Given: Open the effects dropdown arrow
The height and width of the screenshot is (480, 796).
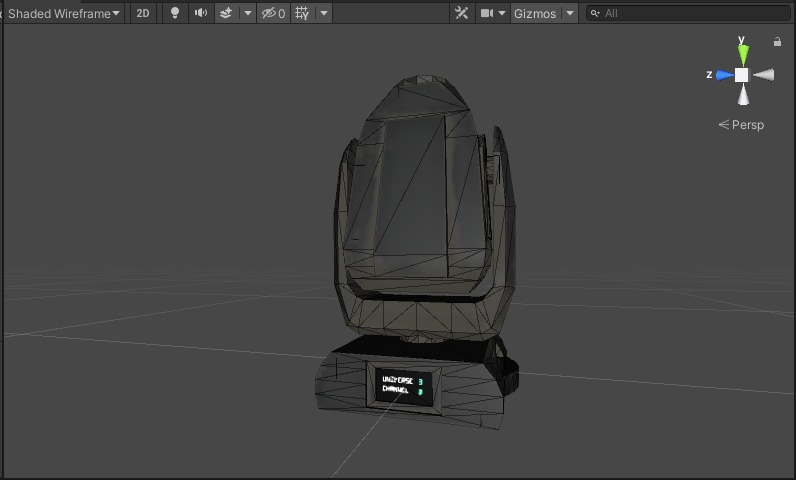Looking at the screenshot, I should click(248, 14).
